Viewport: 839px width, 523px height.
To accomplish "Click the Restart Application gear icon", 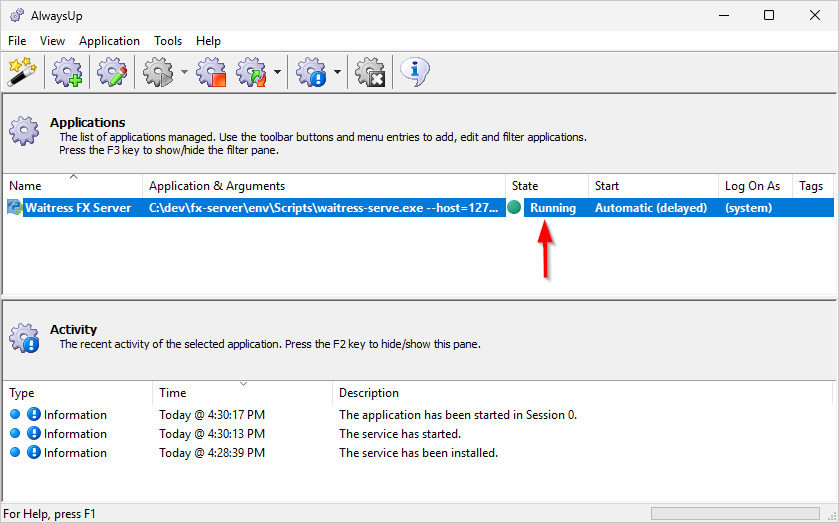I will click(251, 72).
